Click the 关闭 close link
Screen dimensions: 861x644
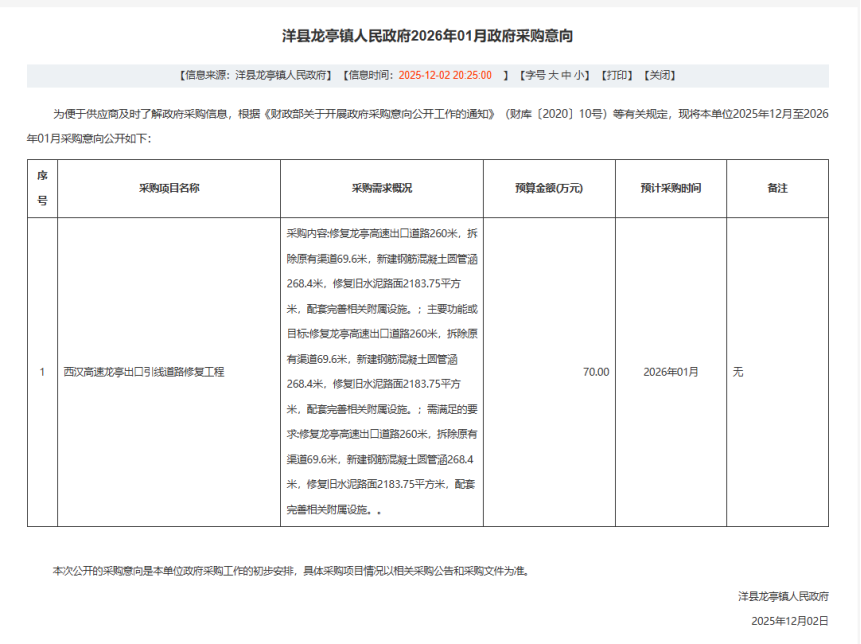(x=658, y=75)
